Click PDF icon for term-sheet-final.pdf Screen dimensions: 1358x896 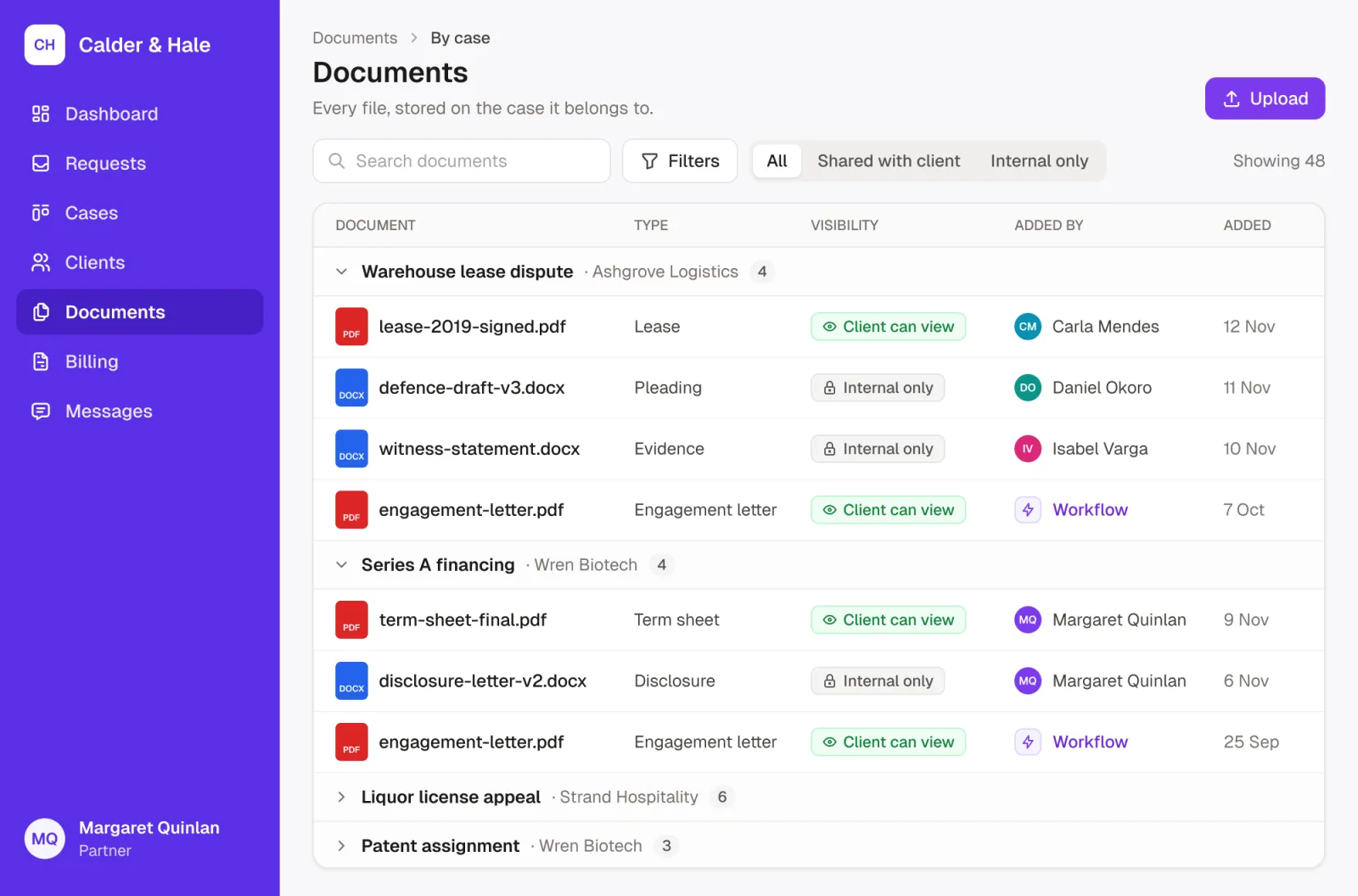[351, 620]
